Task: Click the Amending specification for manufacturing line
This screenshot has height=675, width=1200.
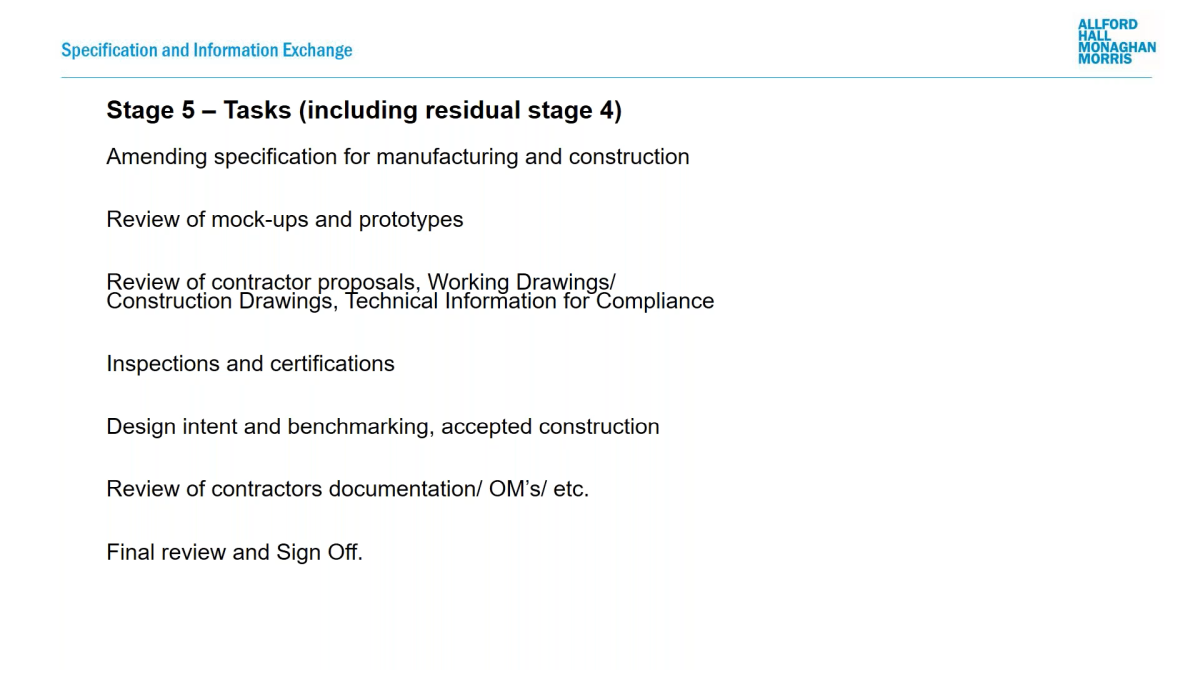Action: point(398,157)
